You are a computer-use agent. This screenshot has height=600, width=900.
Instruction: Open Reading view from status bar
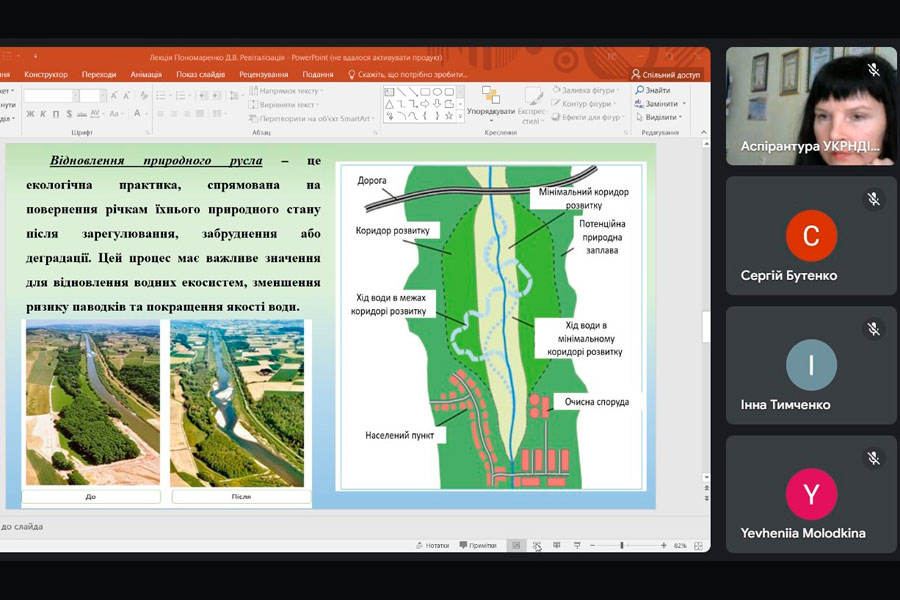pyautogui.click(x=557, y=545)
